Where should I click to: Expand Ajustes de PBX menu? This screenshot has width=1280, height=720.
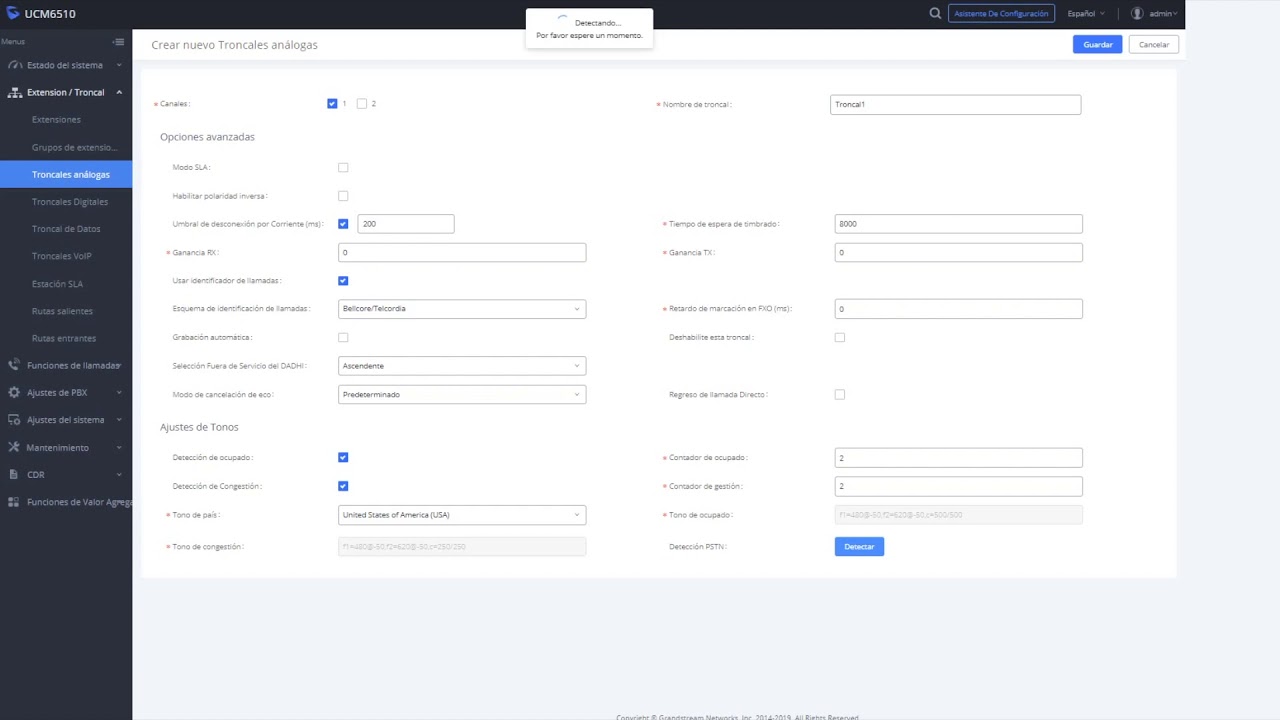119,393
